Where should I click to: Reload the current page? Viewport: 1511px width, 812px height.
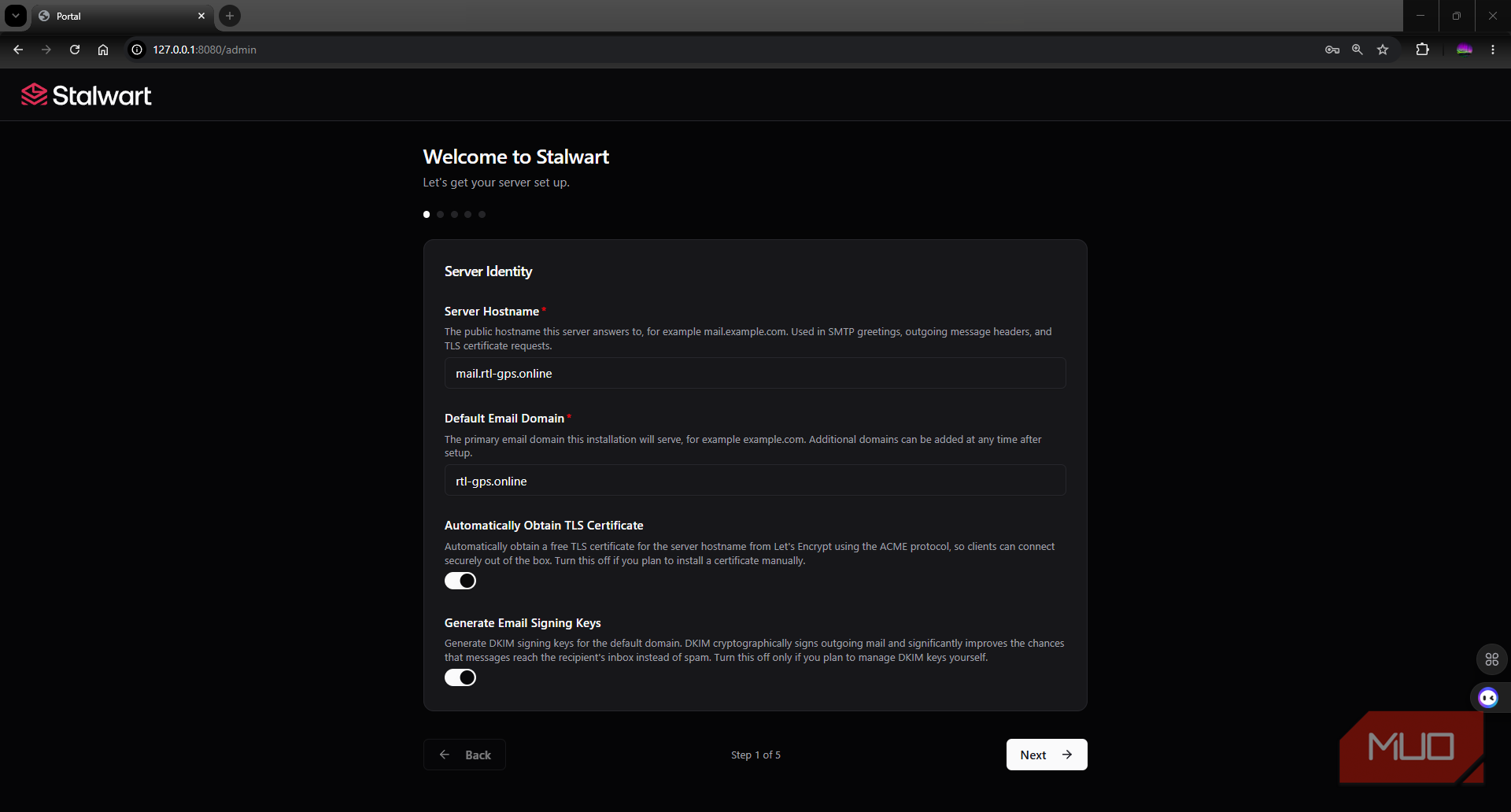point(75,50)
